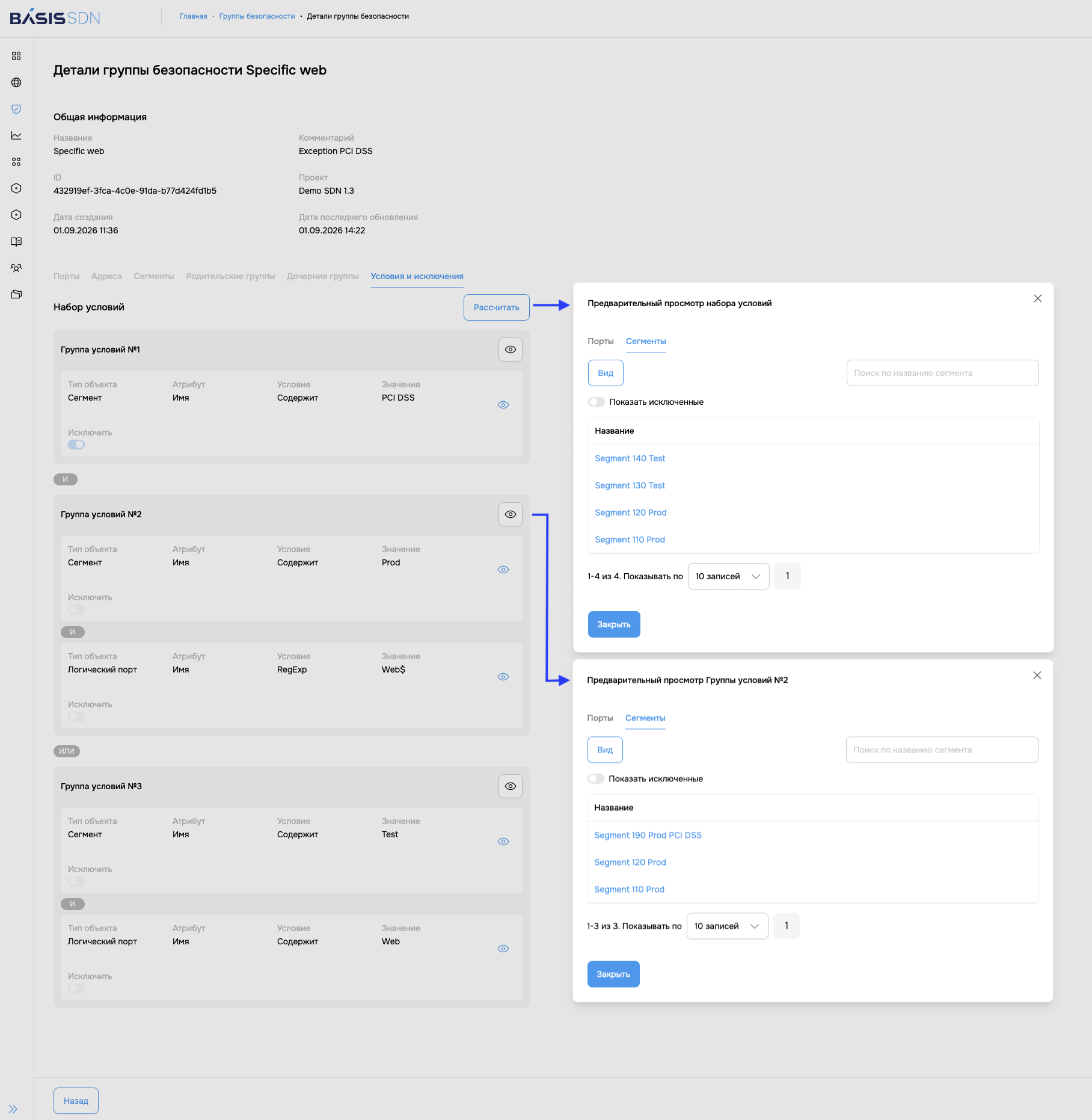
Task: Preview Группа условий №3 with eye button
Action: [511, 786]
